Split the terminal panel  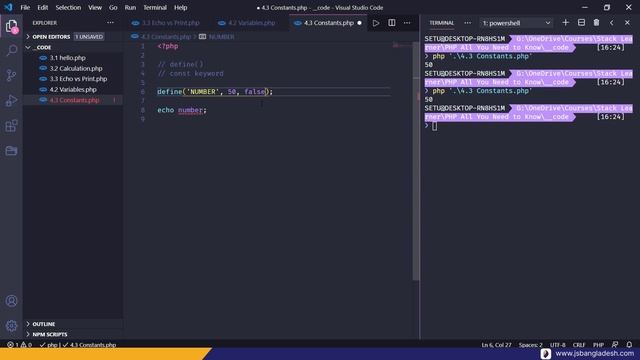pyautogui.click(x=581, y=23)
